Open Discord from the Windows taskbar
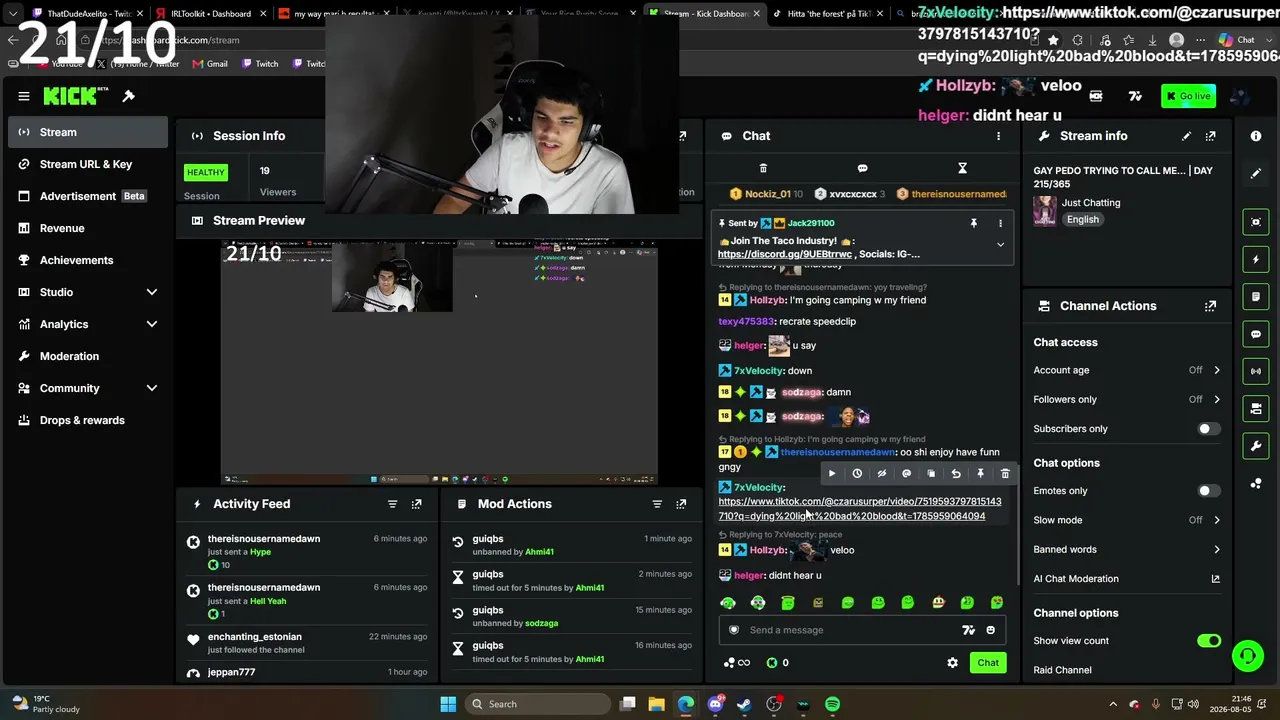Screen dimensions: 1280x720 click(x=715, y=704)
